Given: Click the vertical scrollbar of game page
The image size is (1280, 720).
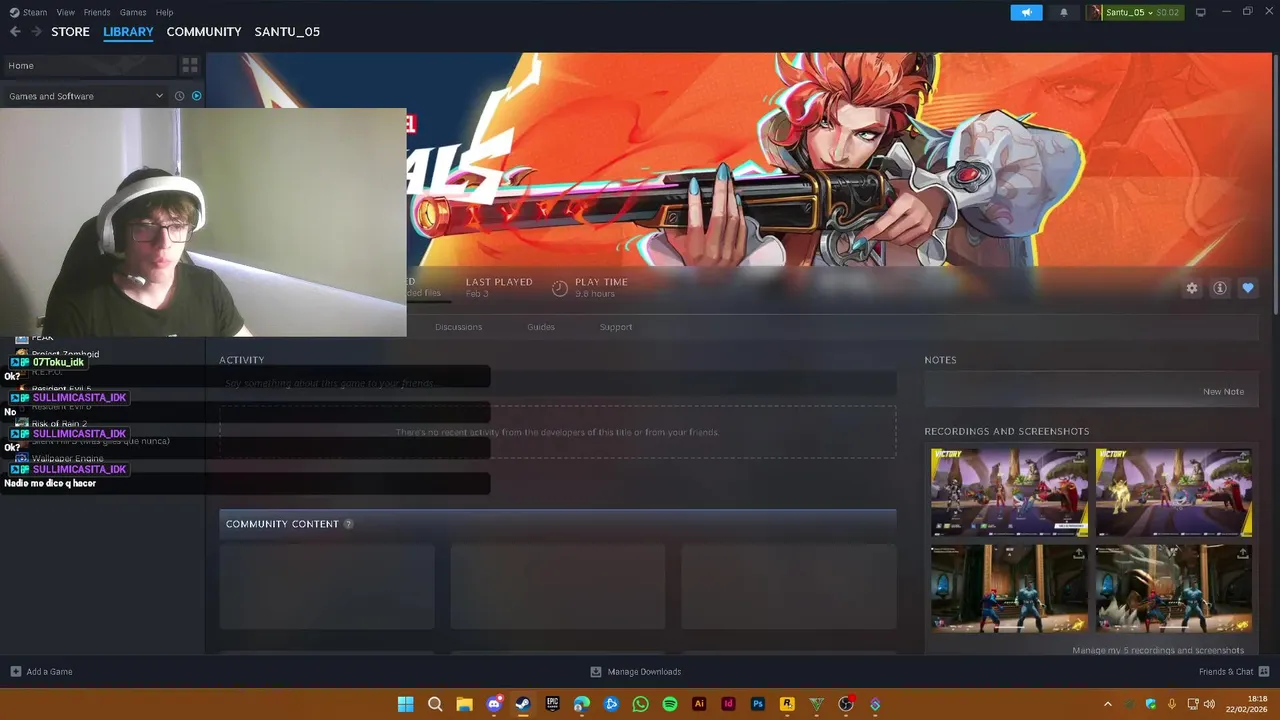Looking at the screenshot, I should pyautogui.click(x=1275, y=185).
